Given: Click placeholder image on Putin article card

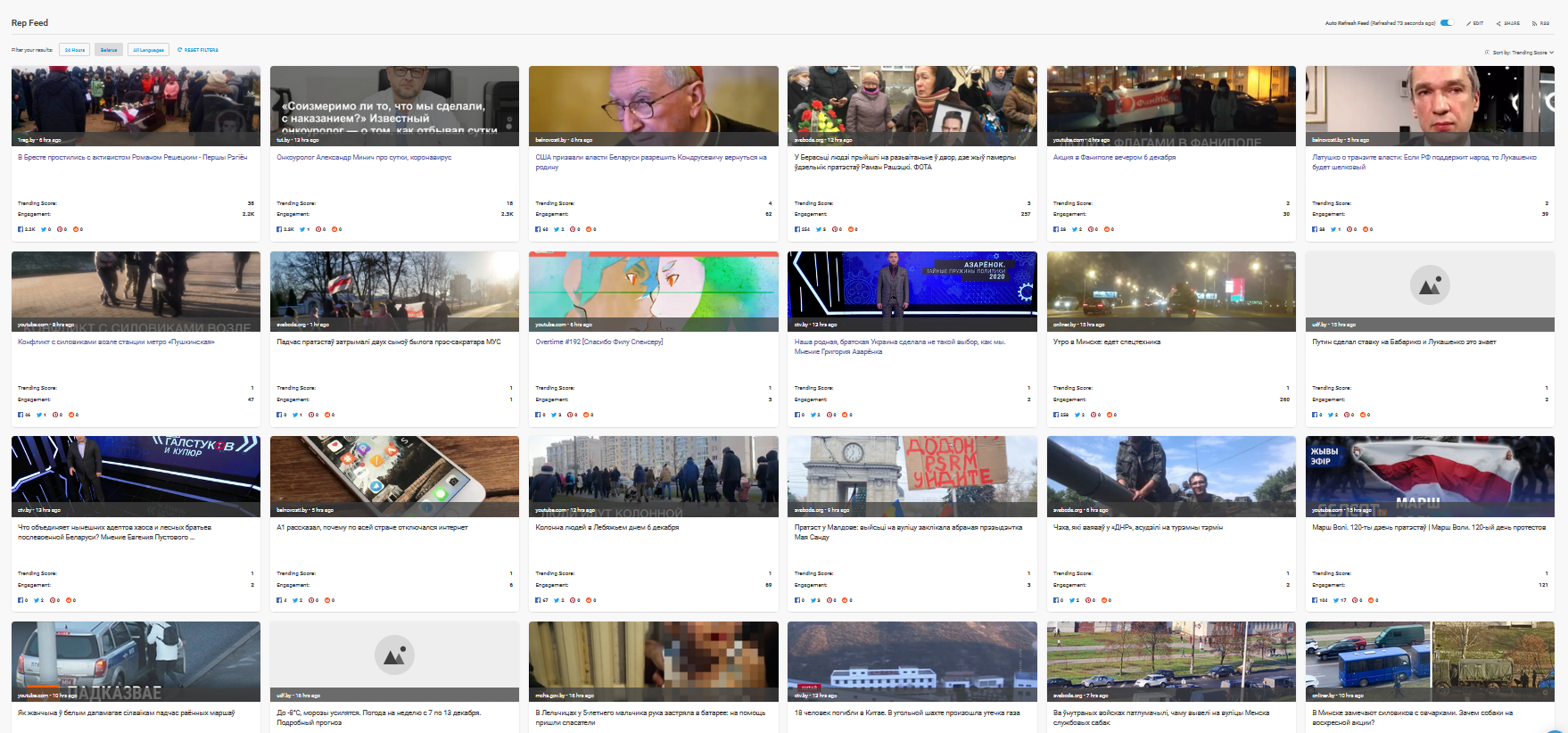Looking at the screenshot, I should 1429,285.
